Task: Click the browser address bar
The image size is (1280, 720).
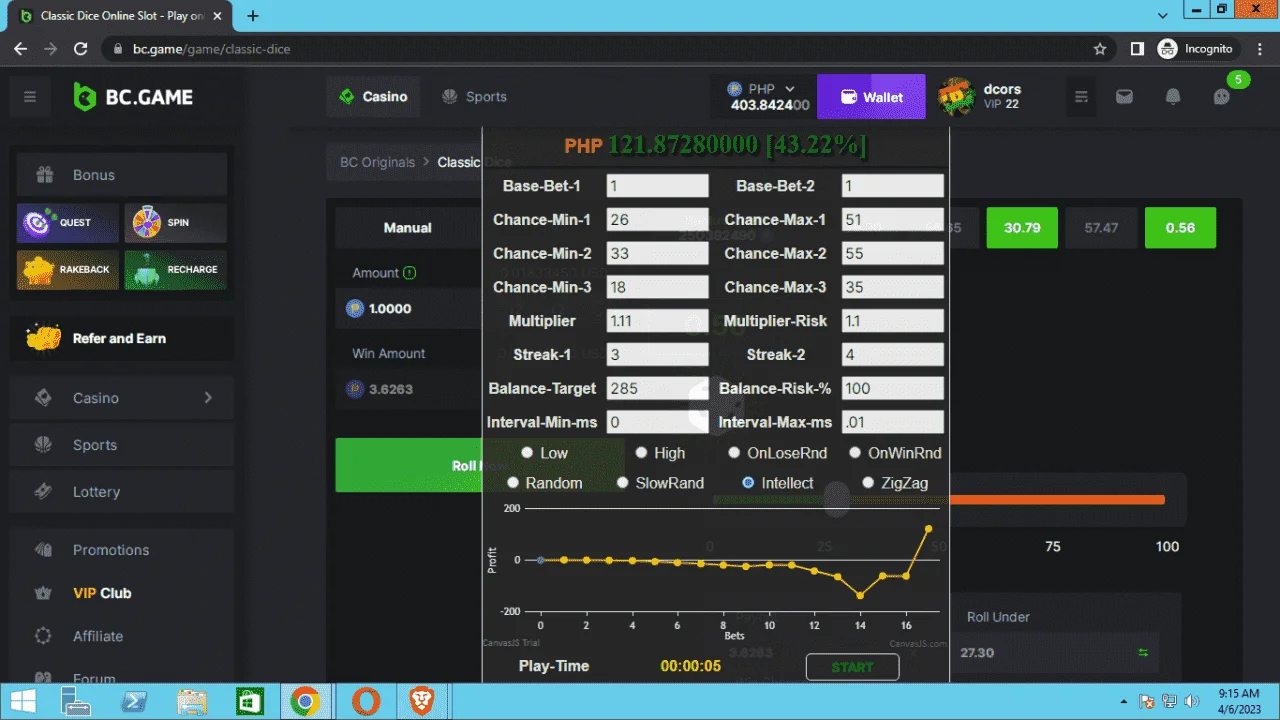Action: (600, 48)
